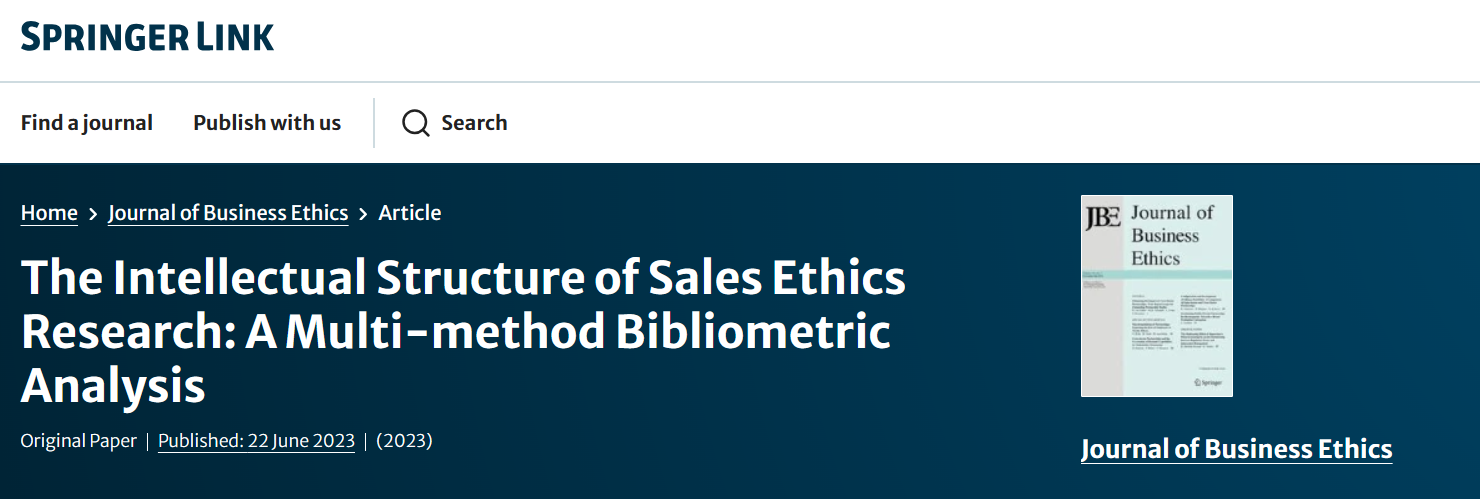The image size is (1480, 499).
Task: Click the Original Paper label
Action: coord(78,441)
